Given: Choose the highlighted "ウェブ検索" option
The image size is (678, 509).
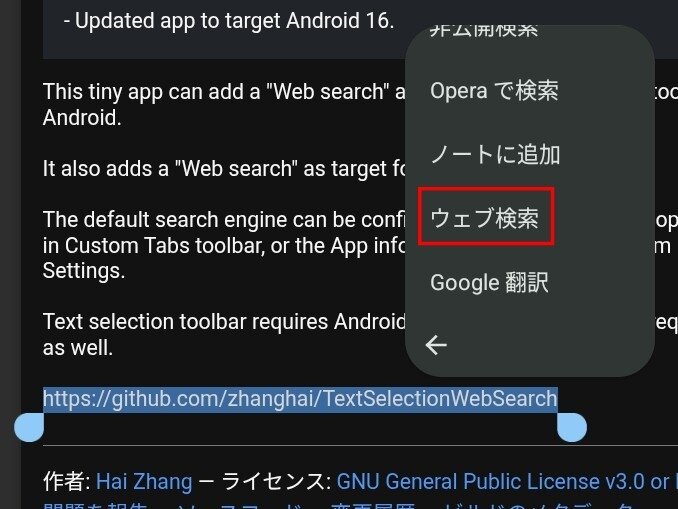Looking at the screenshot, I should [x=485, y=218].
